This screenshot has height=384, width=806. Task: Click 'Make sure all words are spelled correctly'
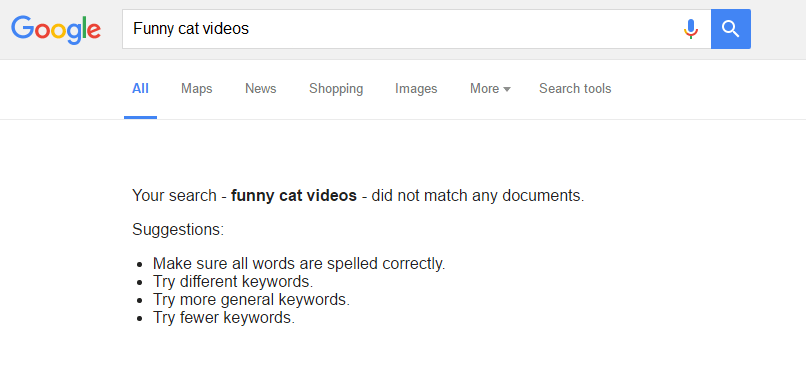coord(299,264)
